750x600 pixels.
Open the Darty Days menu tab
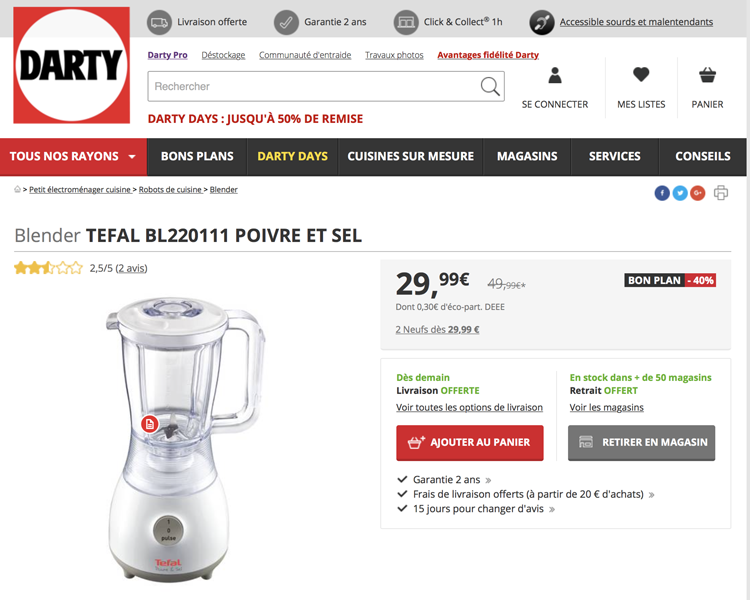tap(292, 156)
